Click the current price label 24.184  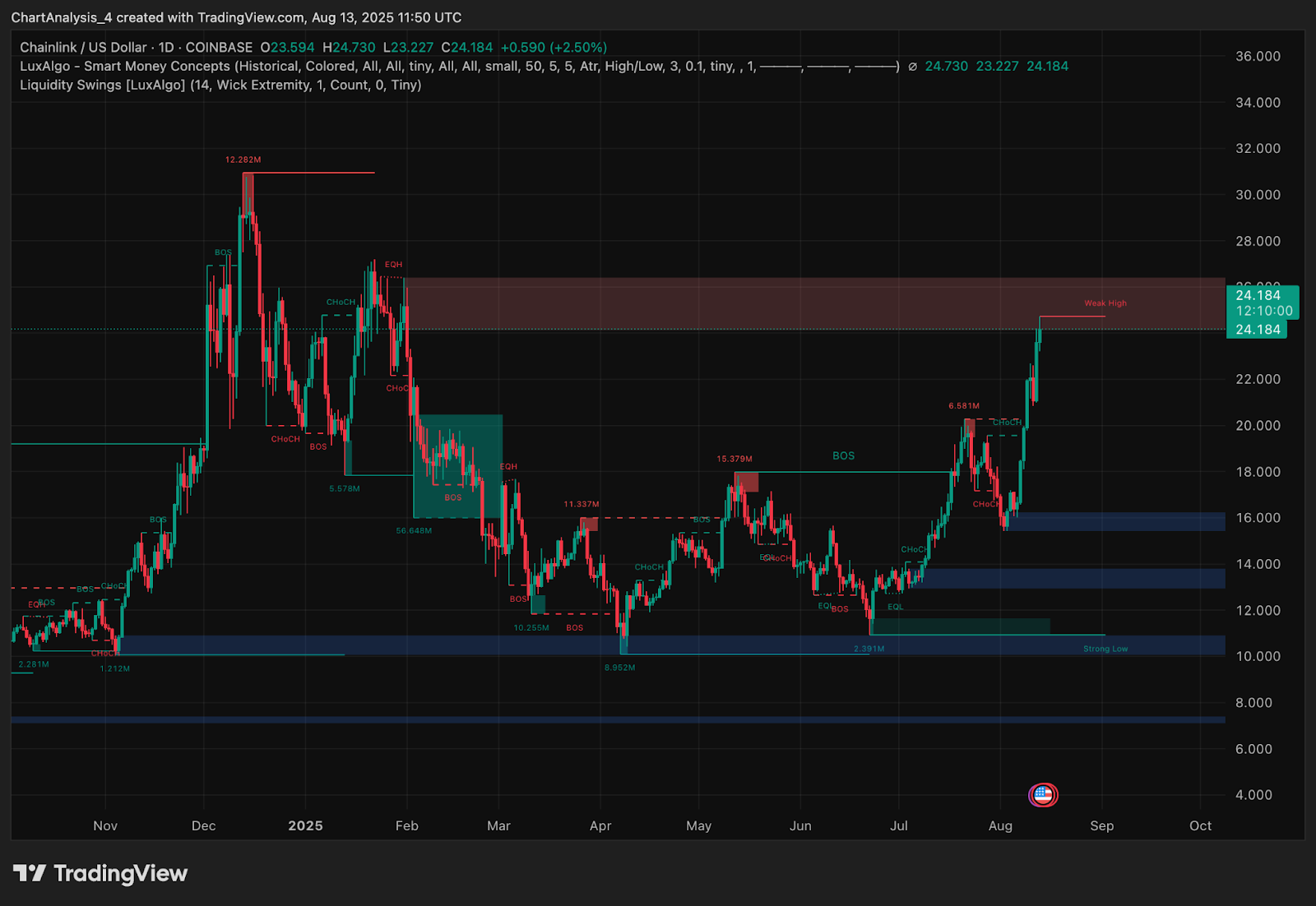[1258, 330]
